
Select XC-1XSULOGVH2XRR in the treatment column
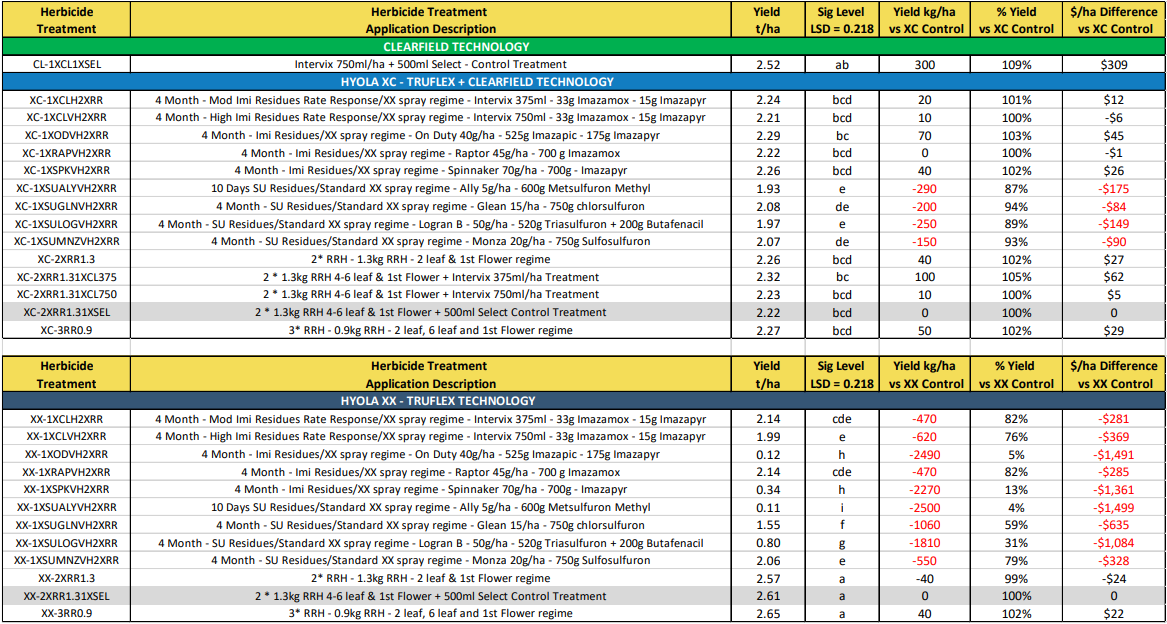66,223
